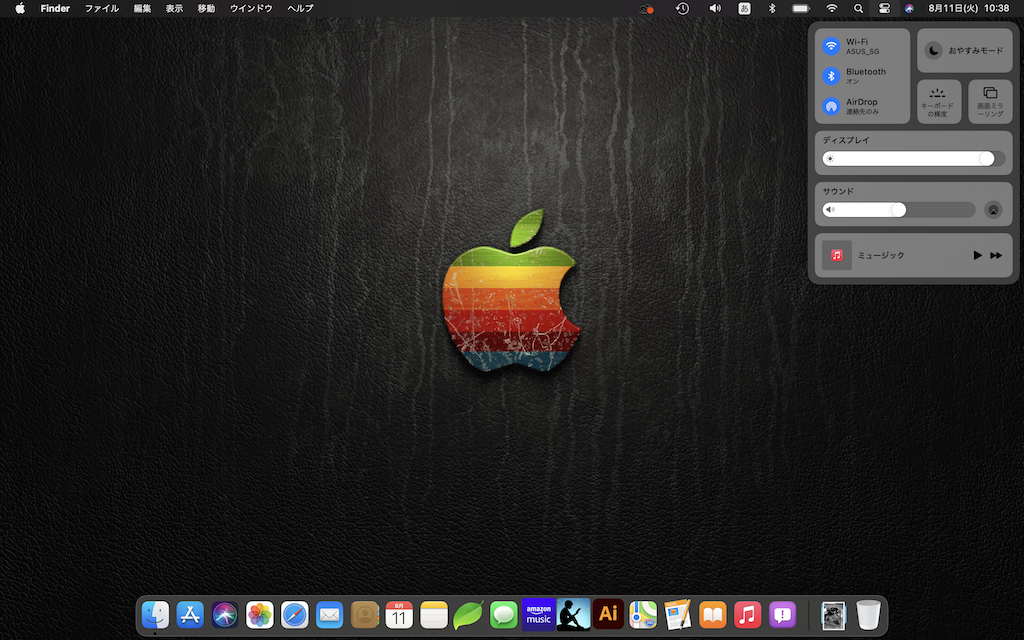The image size is (1024, 640).
Task: Open the Calendar app showing 11
Action: [x=399, y=615]
